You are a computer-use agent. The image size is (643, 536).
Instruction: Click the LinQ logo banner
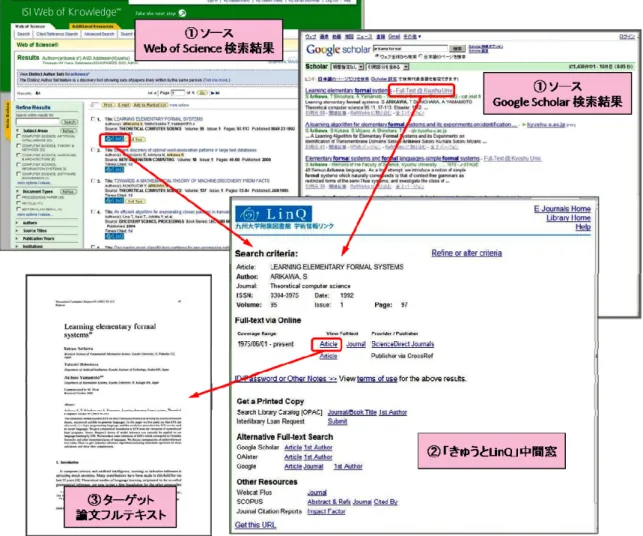coord(274,214)
